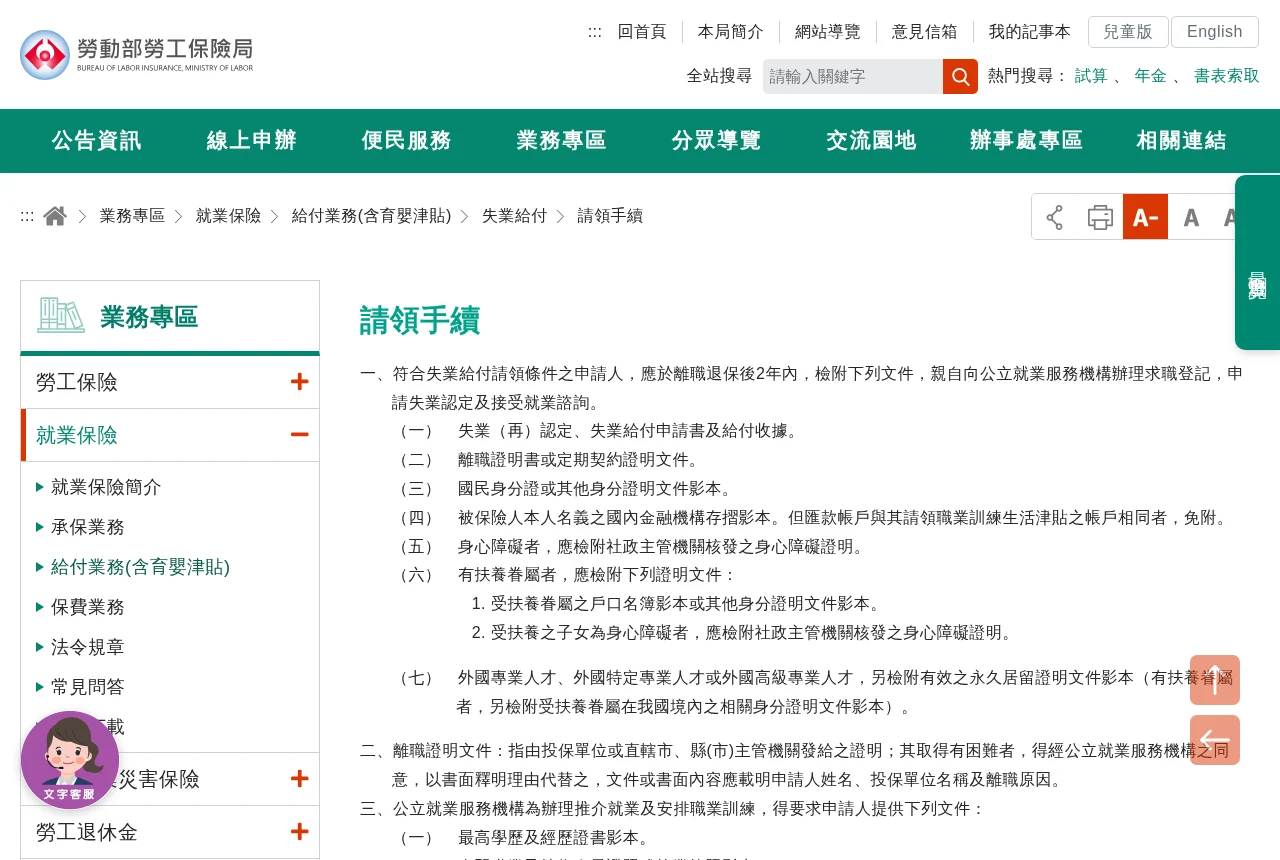This screenshot has width=1280, height=860.
Task: Open 承保業務 in the sidebar
Action: 88,527
